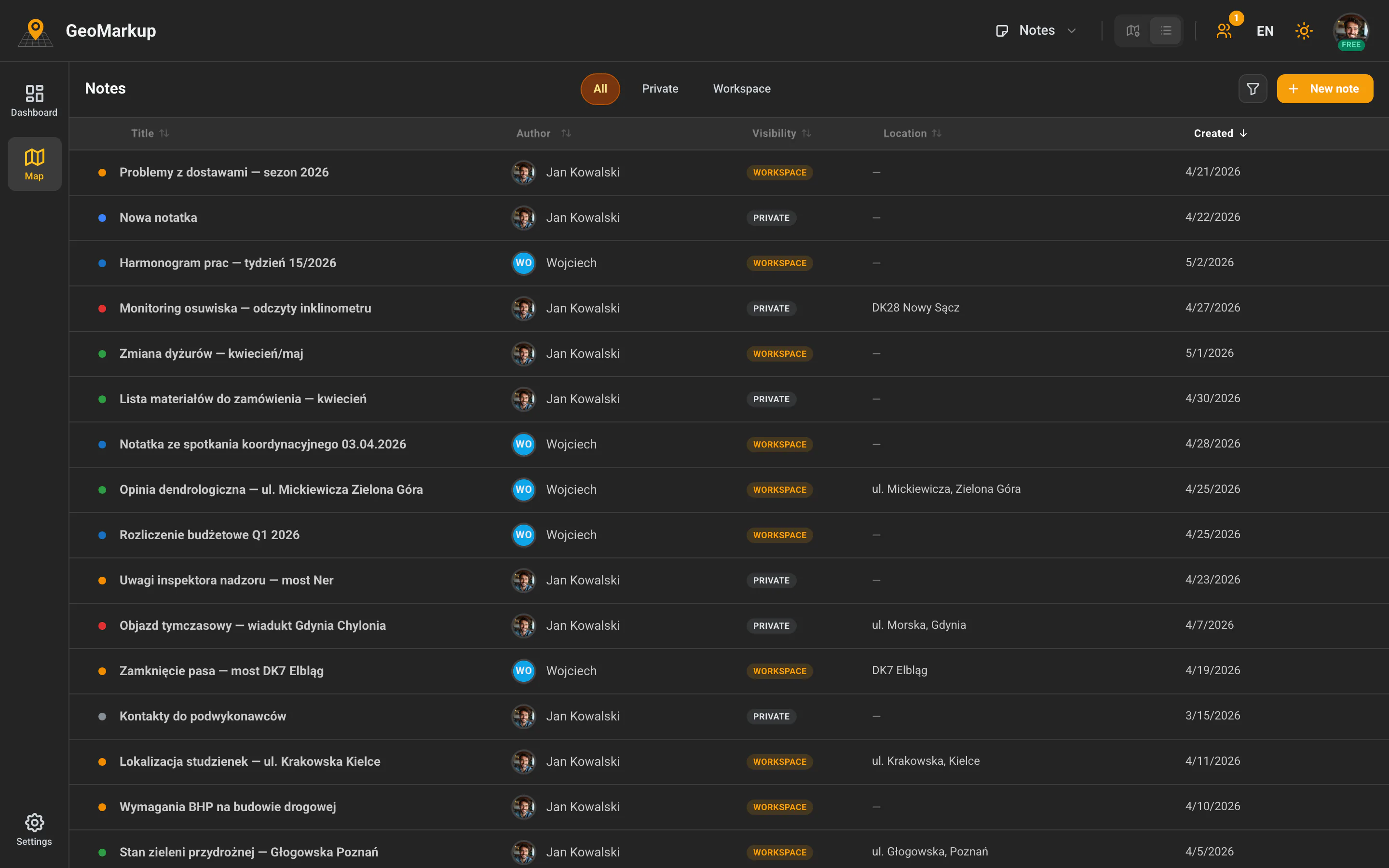Image resolution: width=1389 pixels, height=868 pixels.
Task: Click WO avatar in Rozliczenie budżetowe row
Action: point(523,535)
